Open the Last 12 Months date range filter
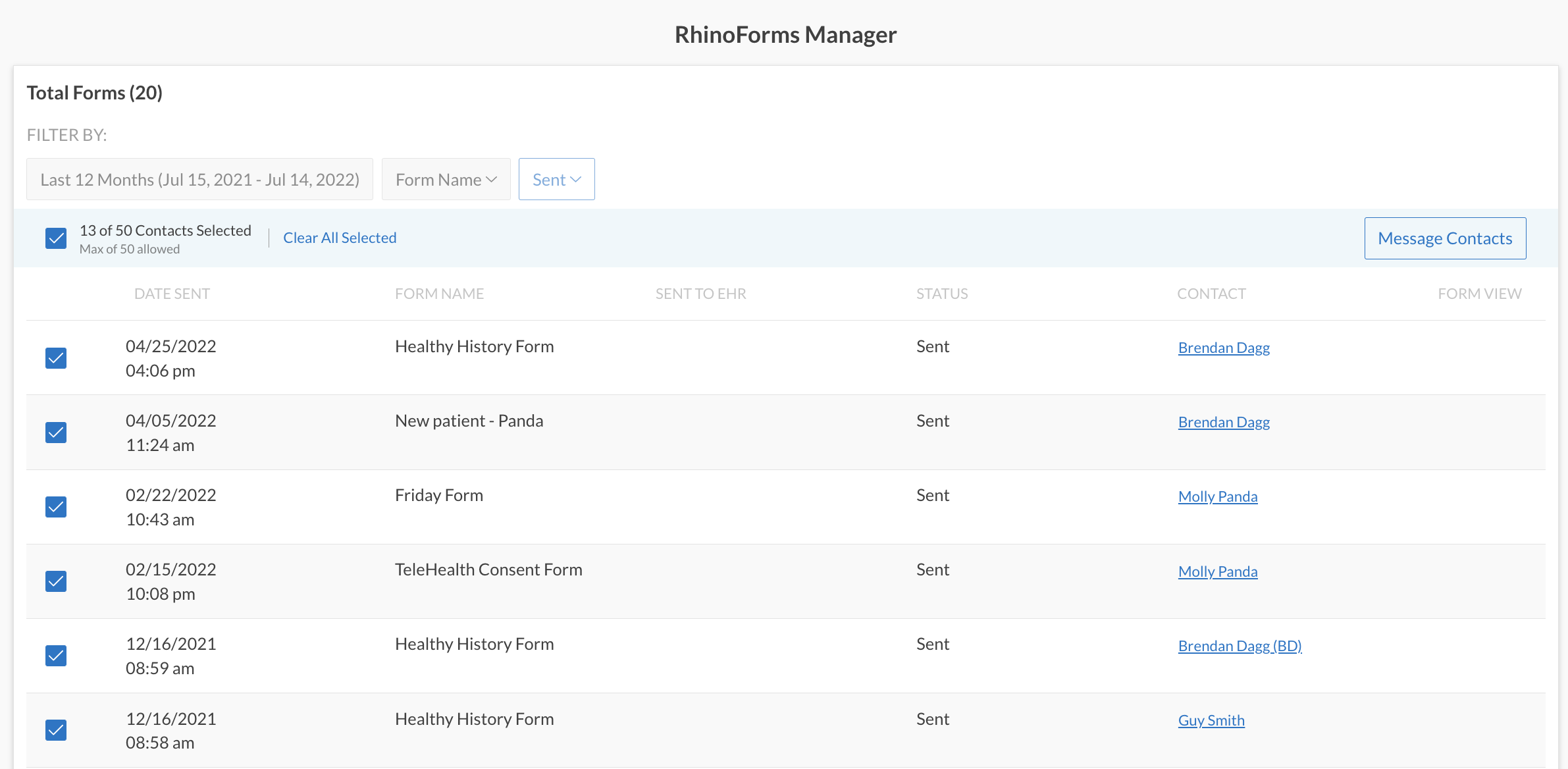 pyautogui.click(x=199, y=179)
